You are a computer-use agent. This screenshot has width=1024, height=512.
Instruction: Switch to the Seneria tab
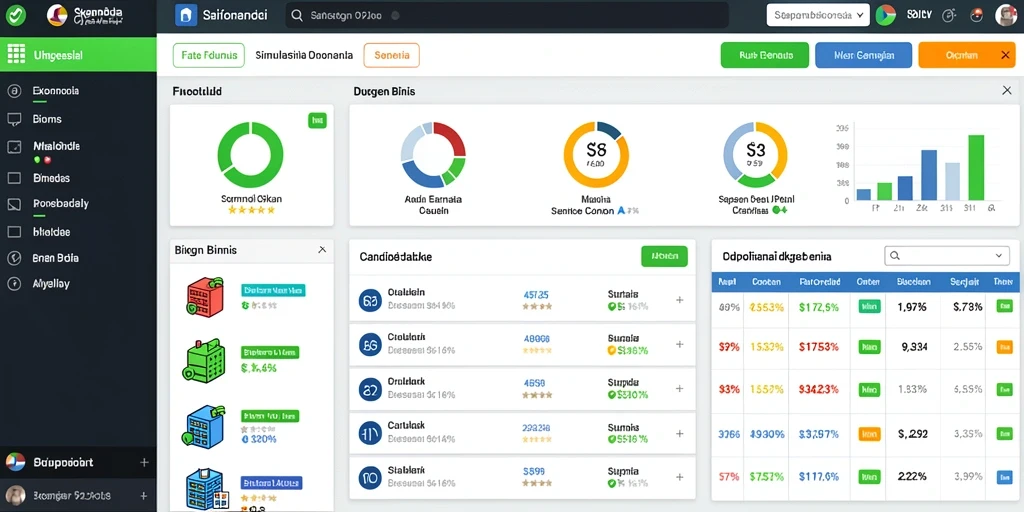click(392, 56)
